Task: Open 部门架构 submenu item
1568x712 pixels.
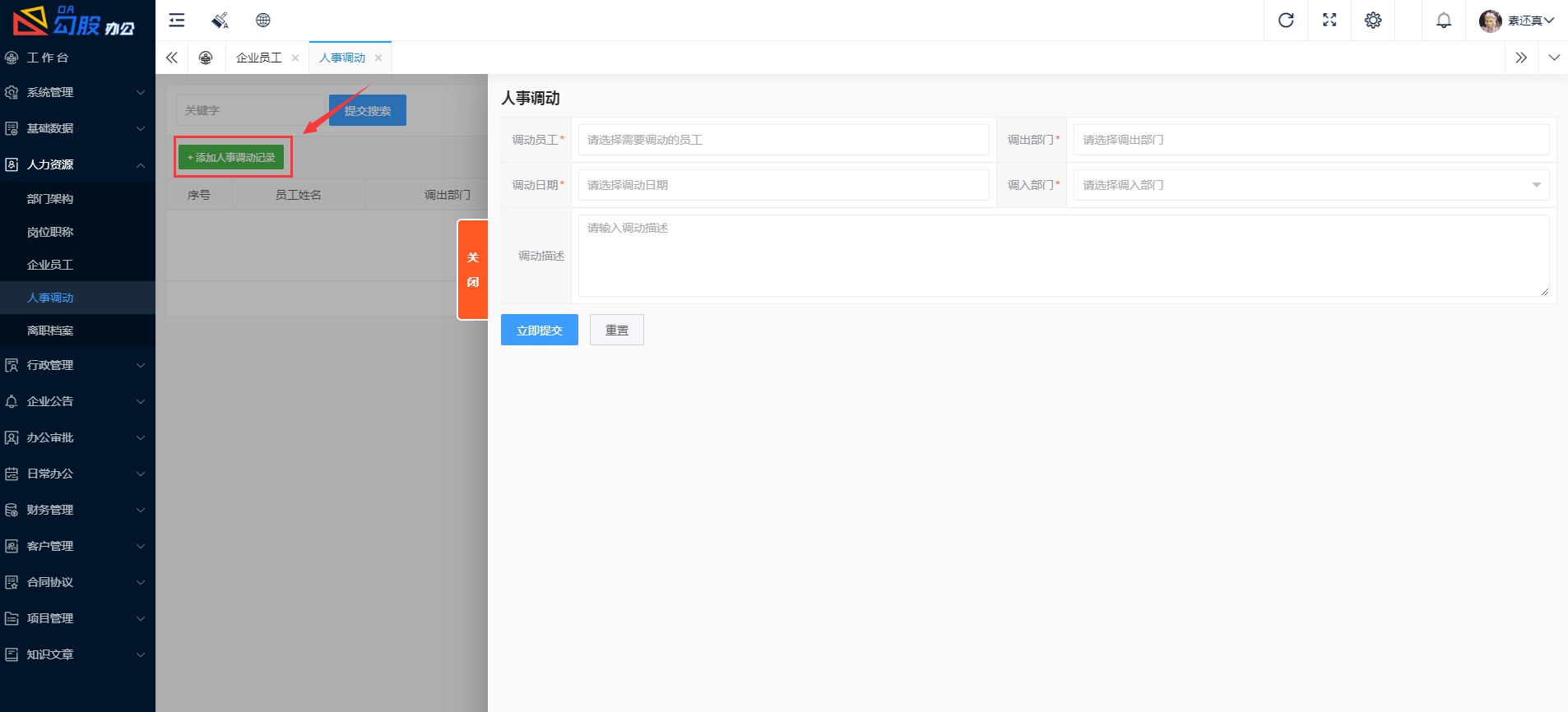Action: click(77, 199)
